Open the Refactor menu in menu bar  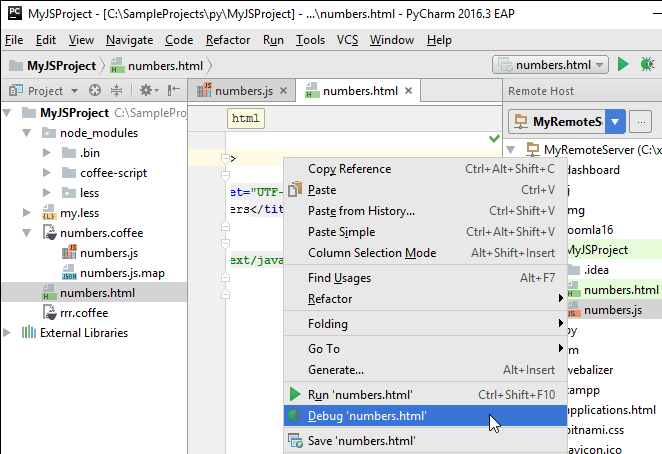pyautogui.click(x=228, y=40)
